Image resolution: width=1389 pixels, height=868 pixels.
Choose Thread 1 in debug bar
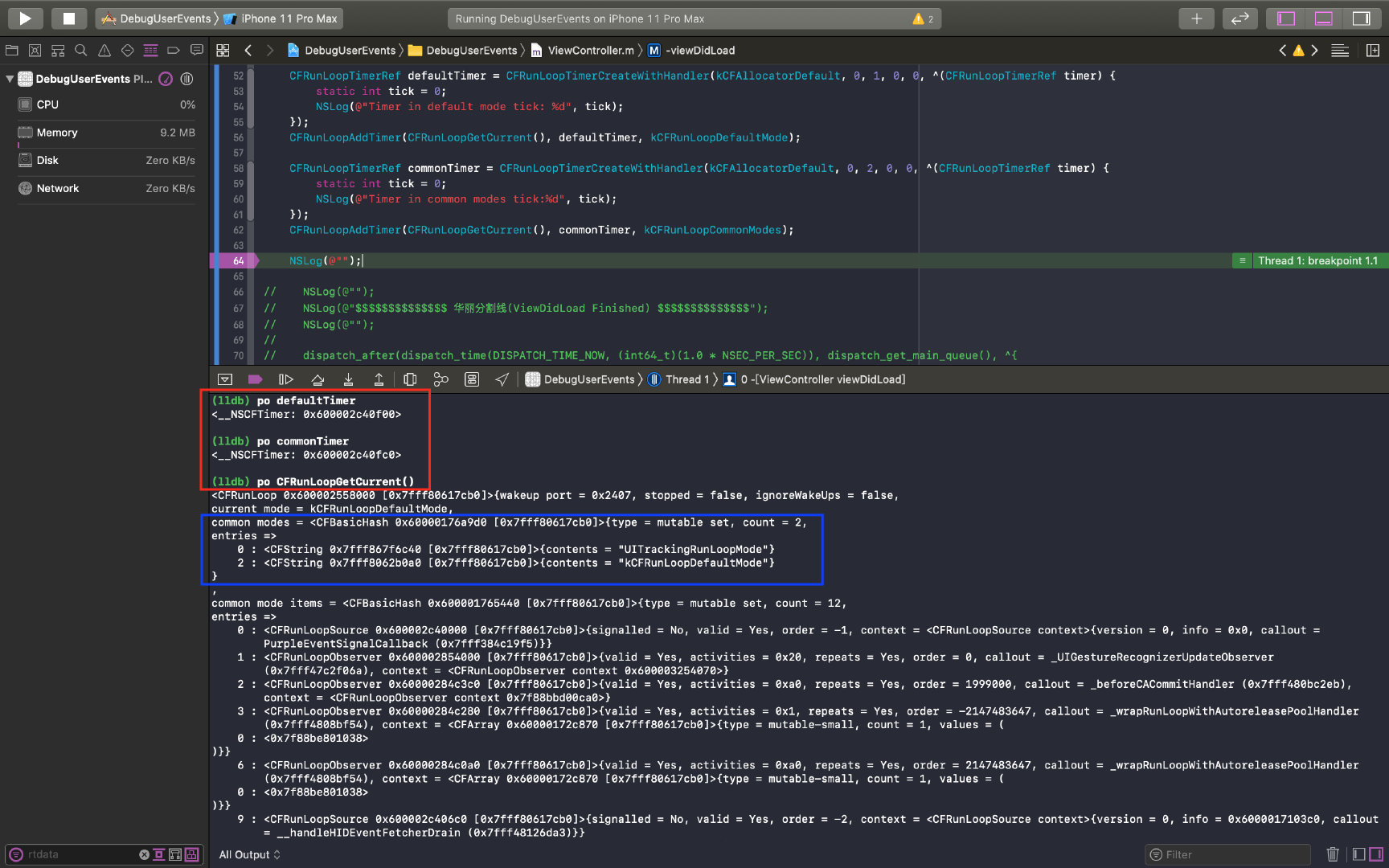click(x=679, y=379)
